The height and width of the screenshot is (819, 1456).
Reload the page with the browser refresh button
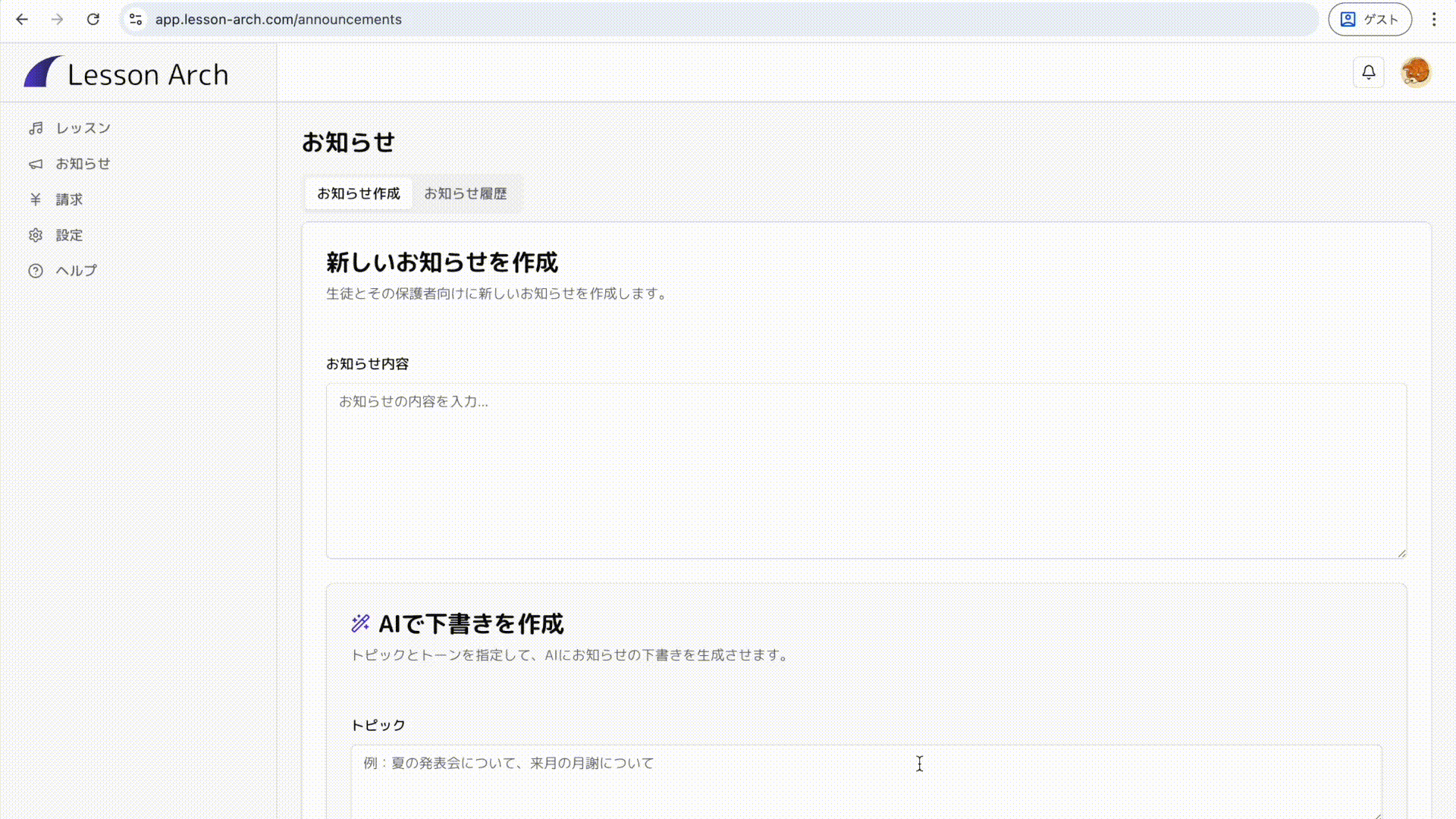93,20
